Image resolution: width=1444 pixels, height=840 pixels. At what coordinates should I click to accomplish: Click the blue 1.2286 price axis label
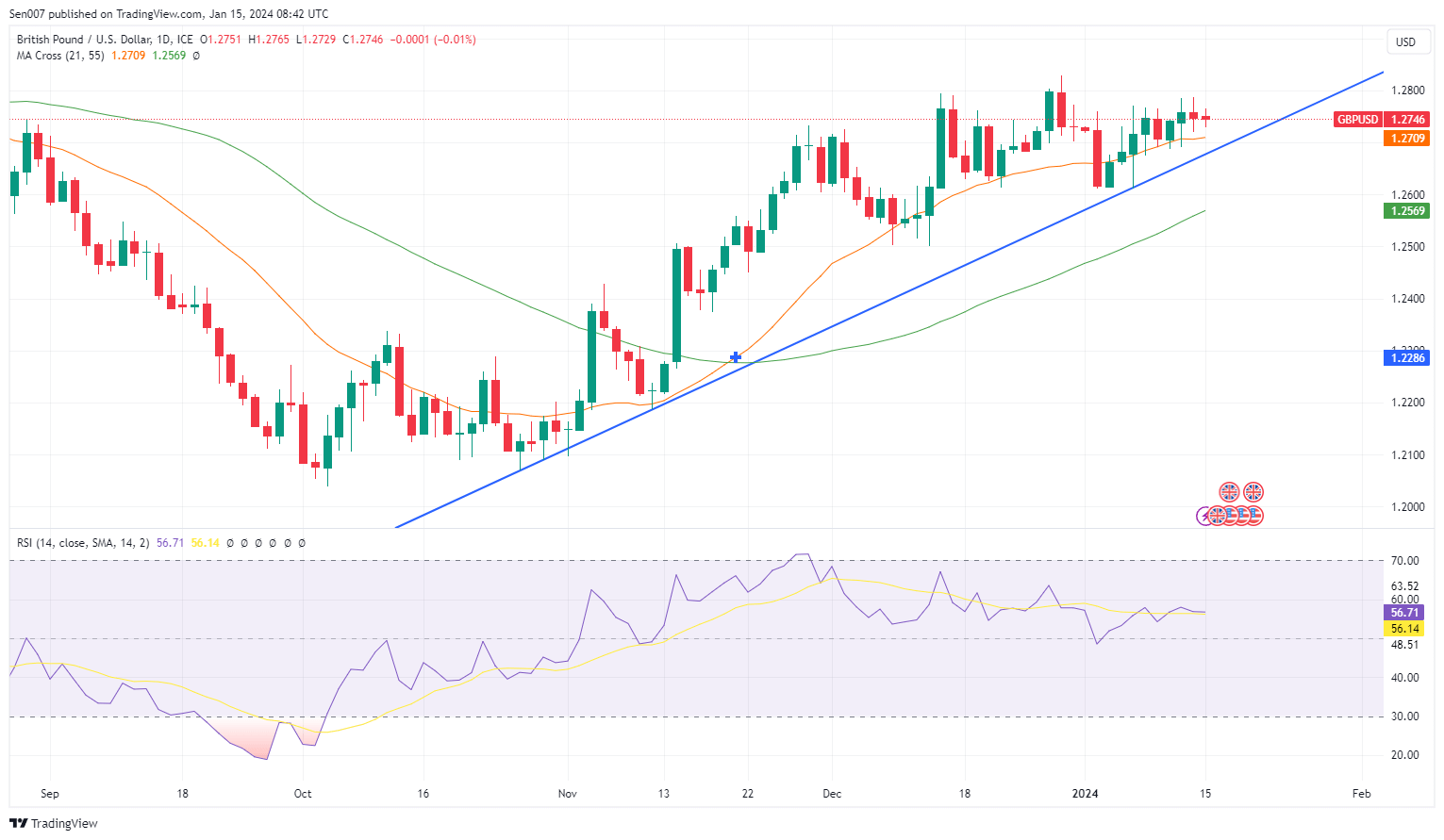point(1406,357)
